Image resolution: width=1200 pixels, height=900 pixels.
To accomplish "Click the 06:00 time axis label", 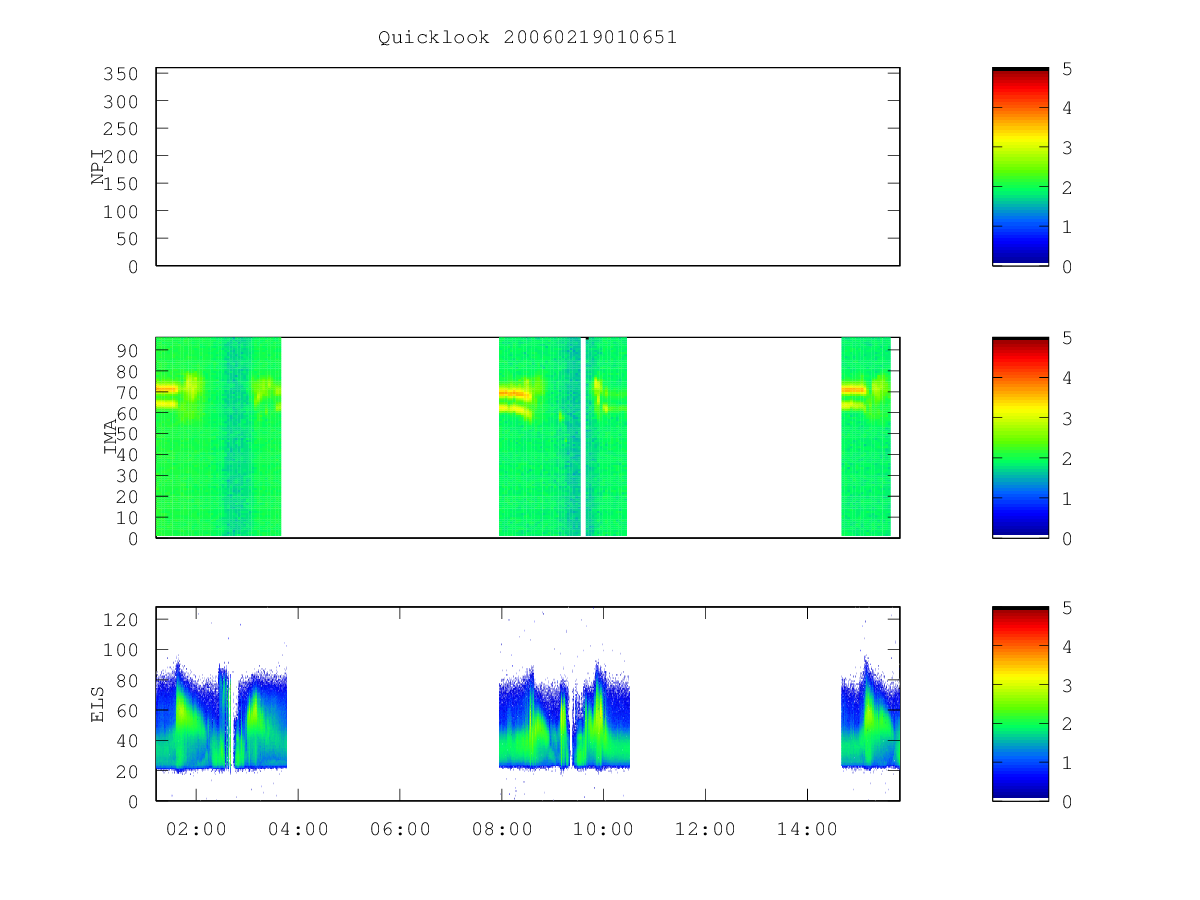I will pos(400,829).
